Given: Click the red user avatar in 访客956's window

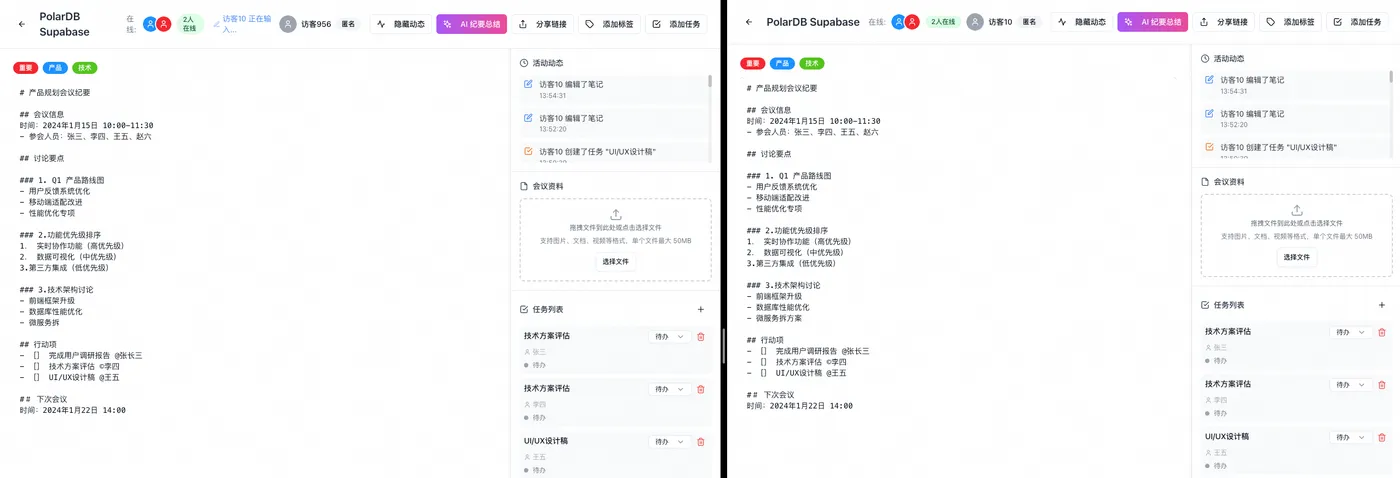Looking at the screenshot, I should tap(164, 24).
